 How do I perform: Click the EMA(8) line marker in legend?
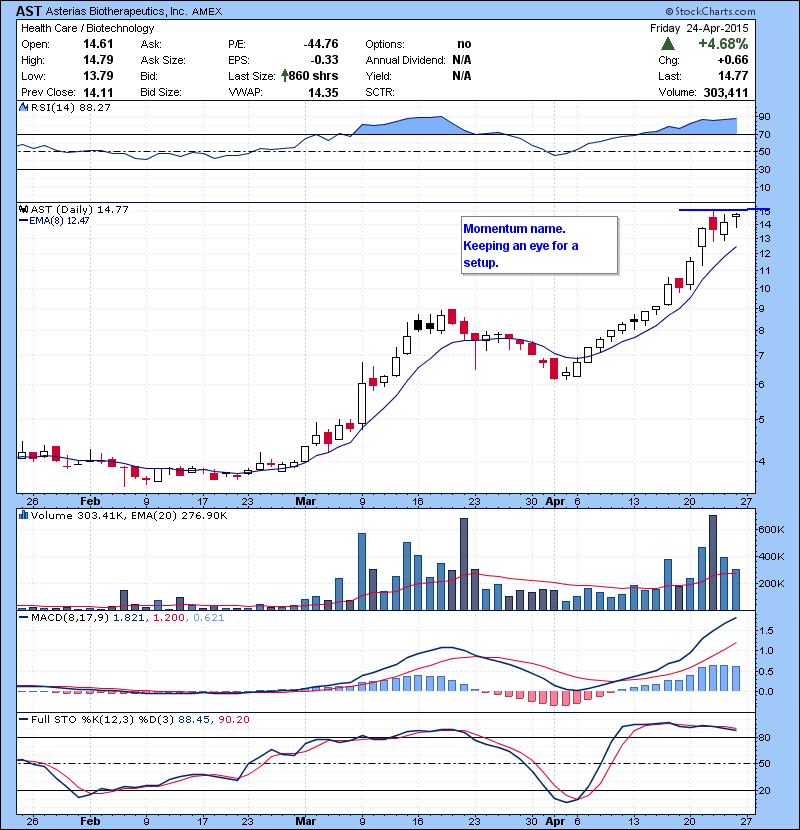[23, 221]
